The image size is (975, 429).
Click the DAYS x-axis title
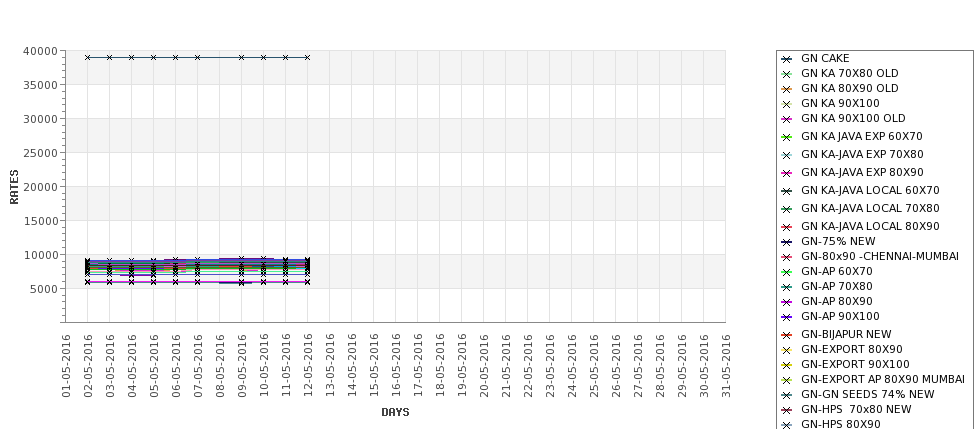tap(395, 412)
